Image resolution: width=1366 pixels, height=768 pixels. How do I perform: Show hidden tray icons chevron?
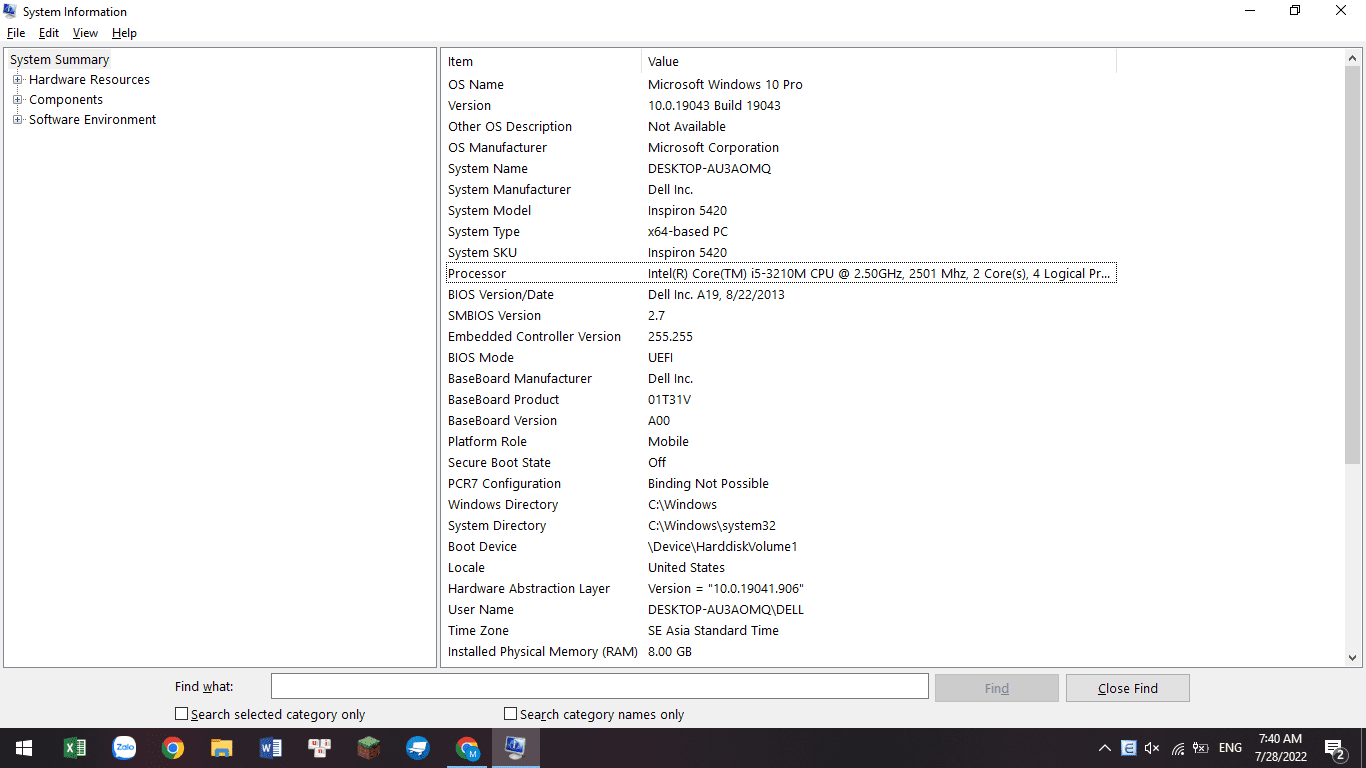[1105, 748]
